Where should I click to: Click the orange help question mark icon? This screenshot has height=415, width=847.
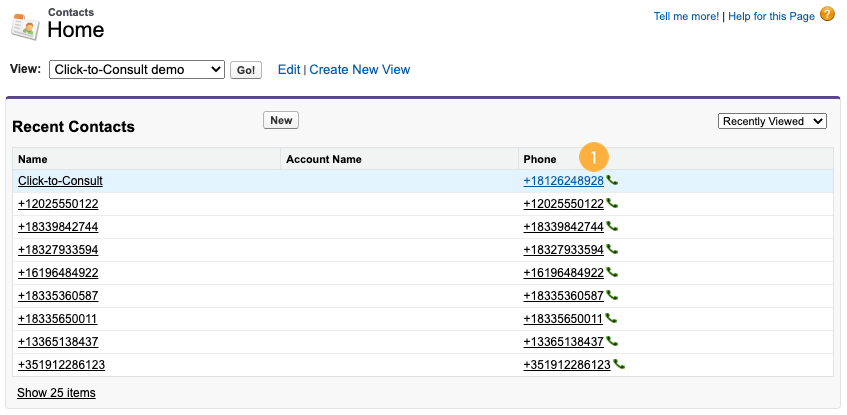click(x=827, y=15)
